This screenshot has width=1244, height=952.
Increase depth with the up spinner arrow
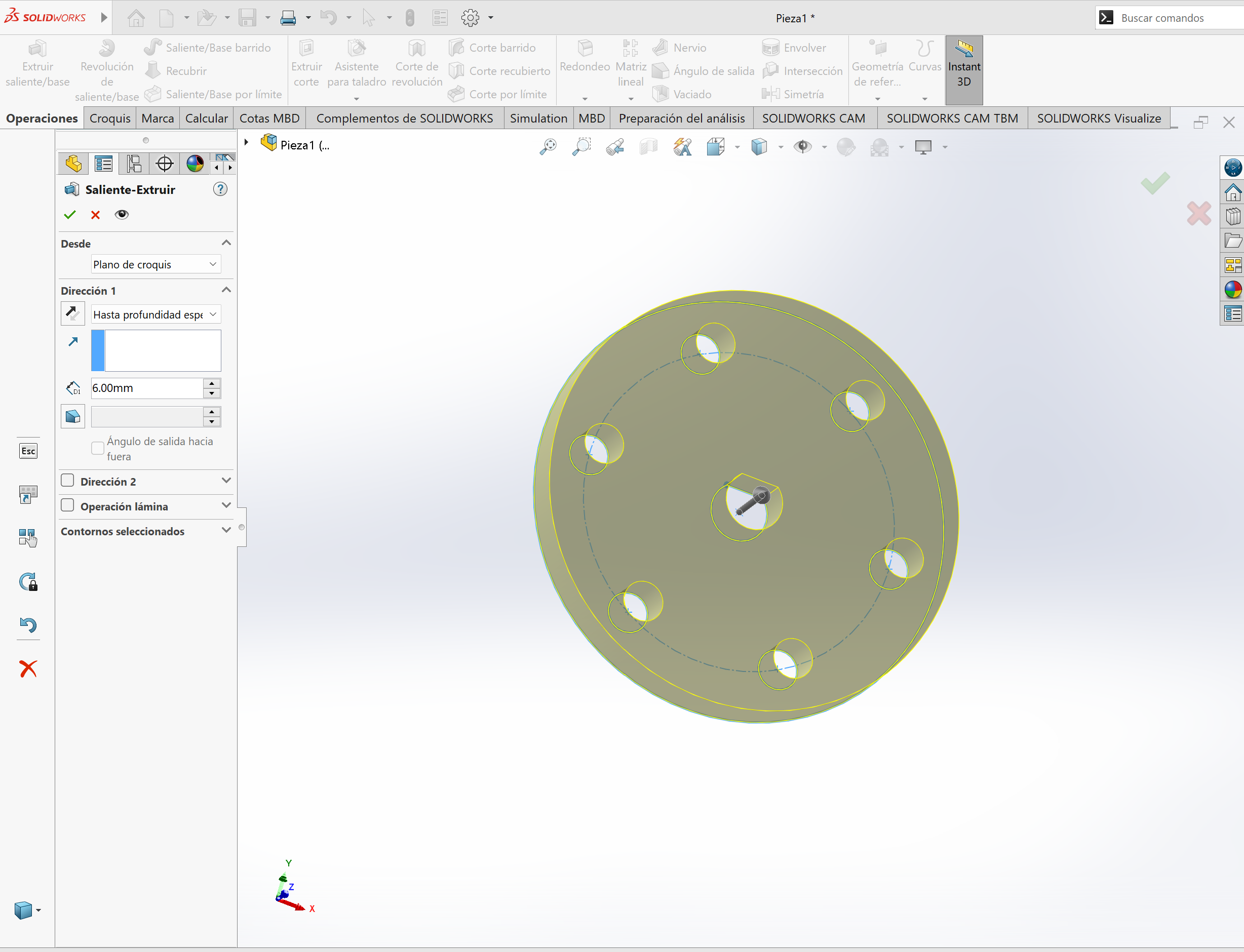[212, 384]
